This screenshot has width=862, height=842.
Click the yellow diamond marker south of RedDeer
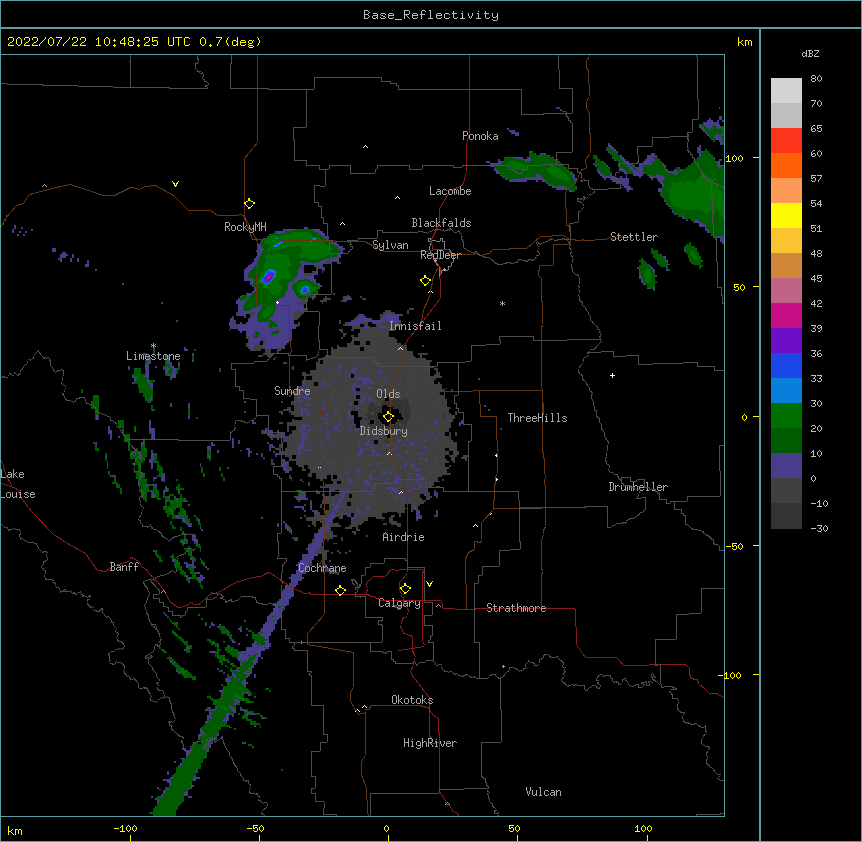(x=426, y=281)
